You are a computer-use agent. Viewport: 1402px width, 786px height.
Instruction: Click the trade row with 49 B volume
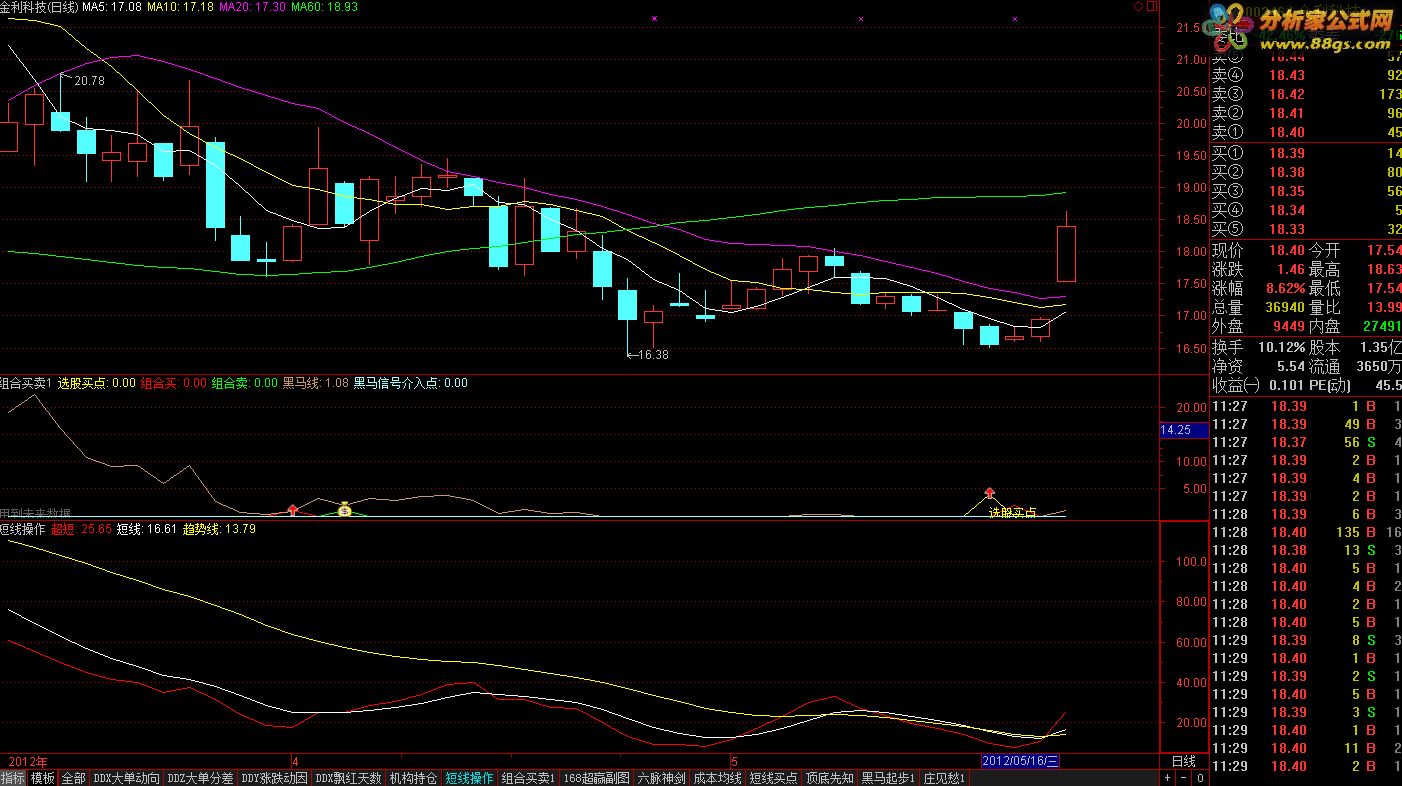click(1306, 424)
